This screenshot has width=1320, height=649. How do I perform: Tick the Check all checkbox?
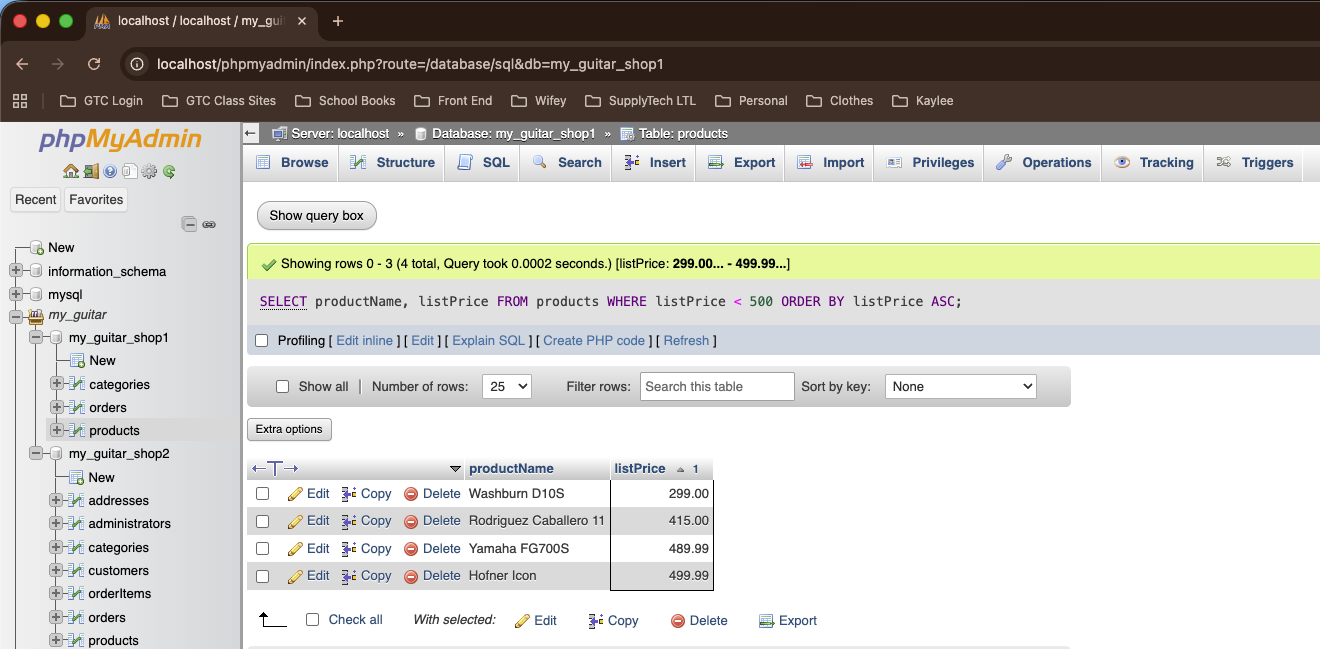point(312,620)
